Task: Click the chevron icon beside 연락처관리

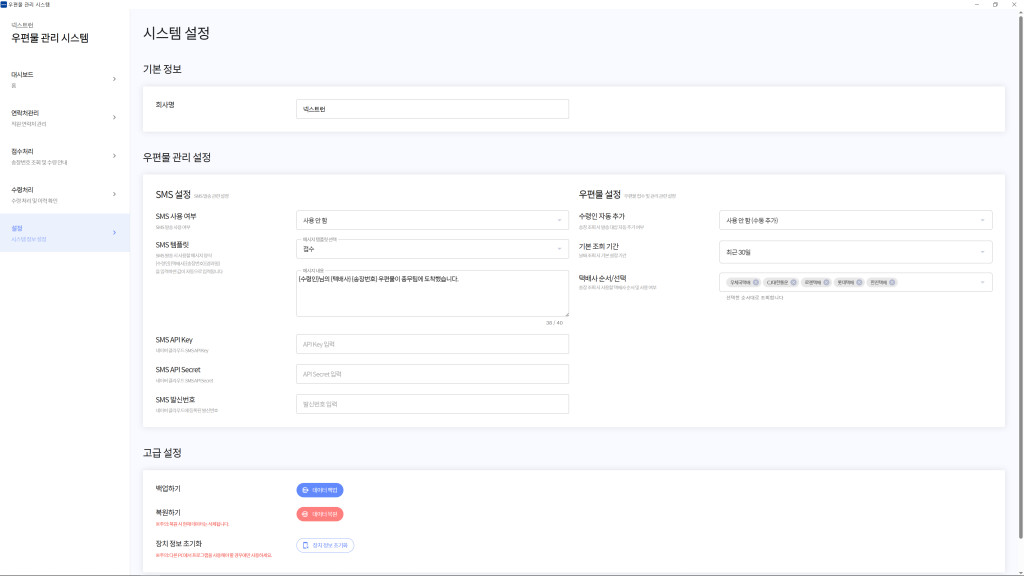Action: coord(114,117)
